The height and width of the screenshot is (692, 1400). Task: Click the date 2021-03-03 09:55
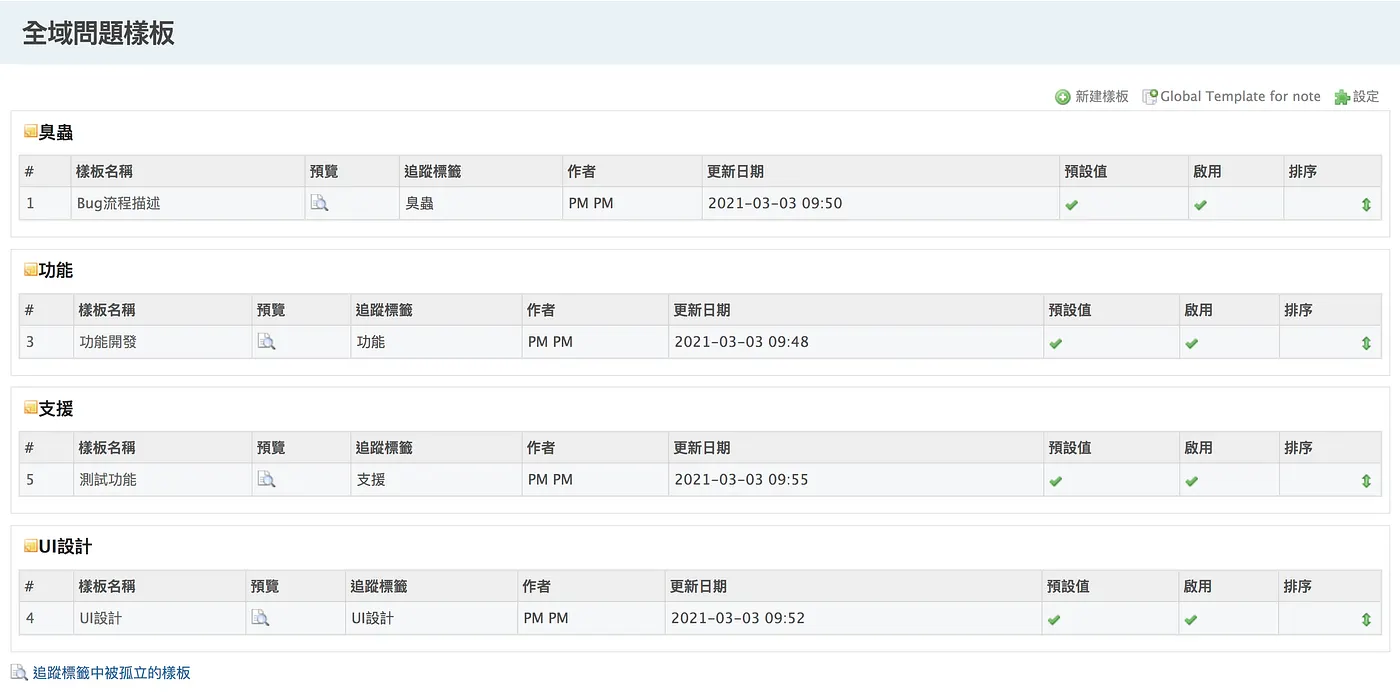(x=741, y=480)
